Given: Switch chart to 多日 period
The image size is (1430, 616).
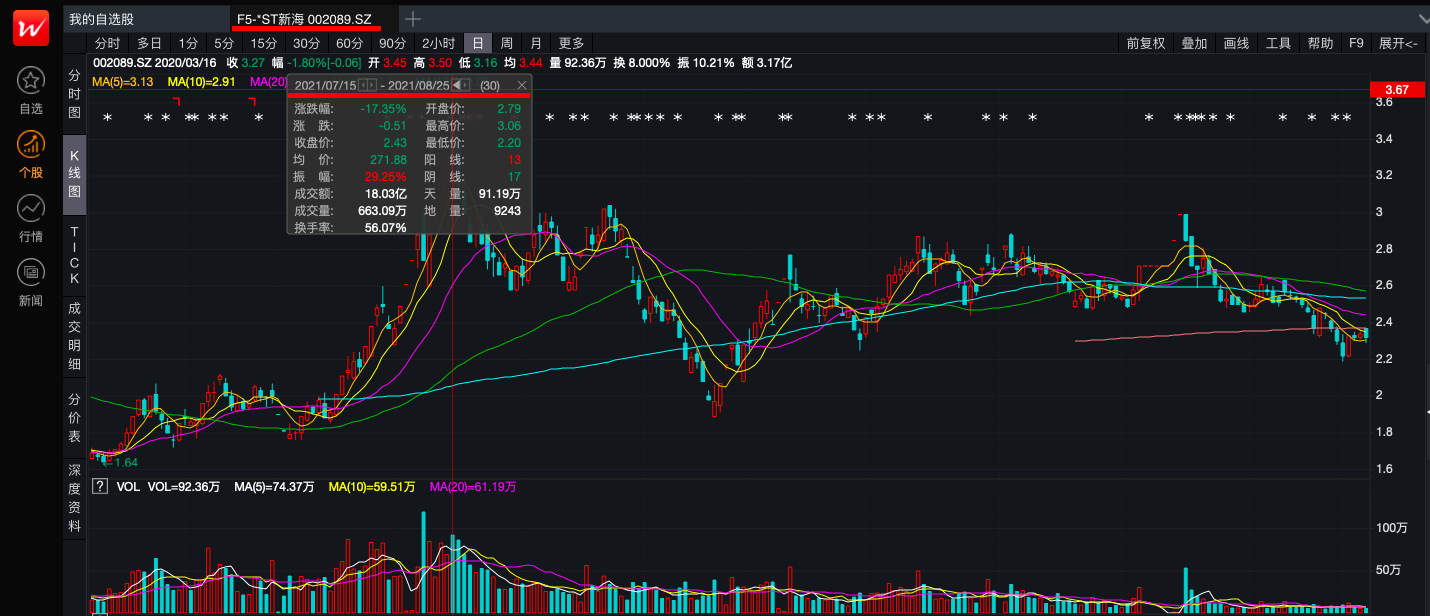Looking at the screenshot, I should pos(149,43).
